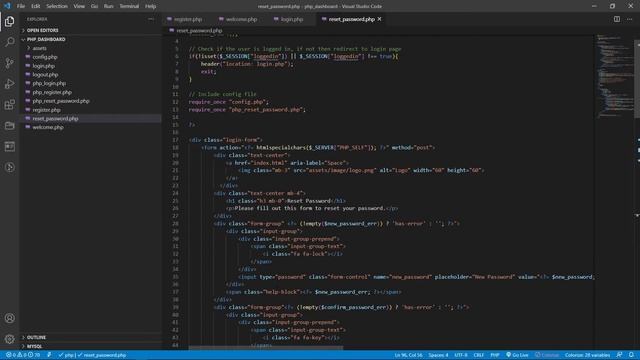Image resolution: width=640 pixels, height=360 pixels.
Task: Click Spaces: 4 indentation setting
Action: pyautogui.click(x=438, y=355)
